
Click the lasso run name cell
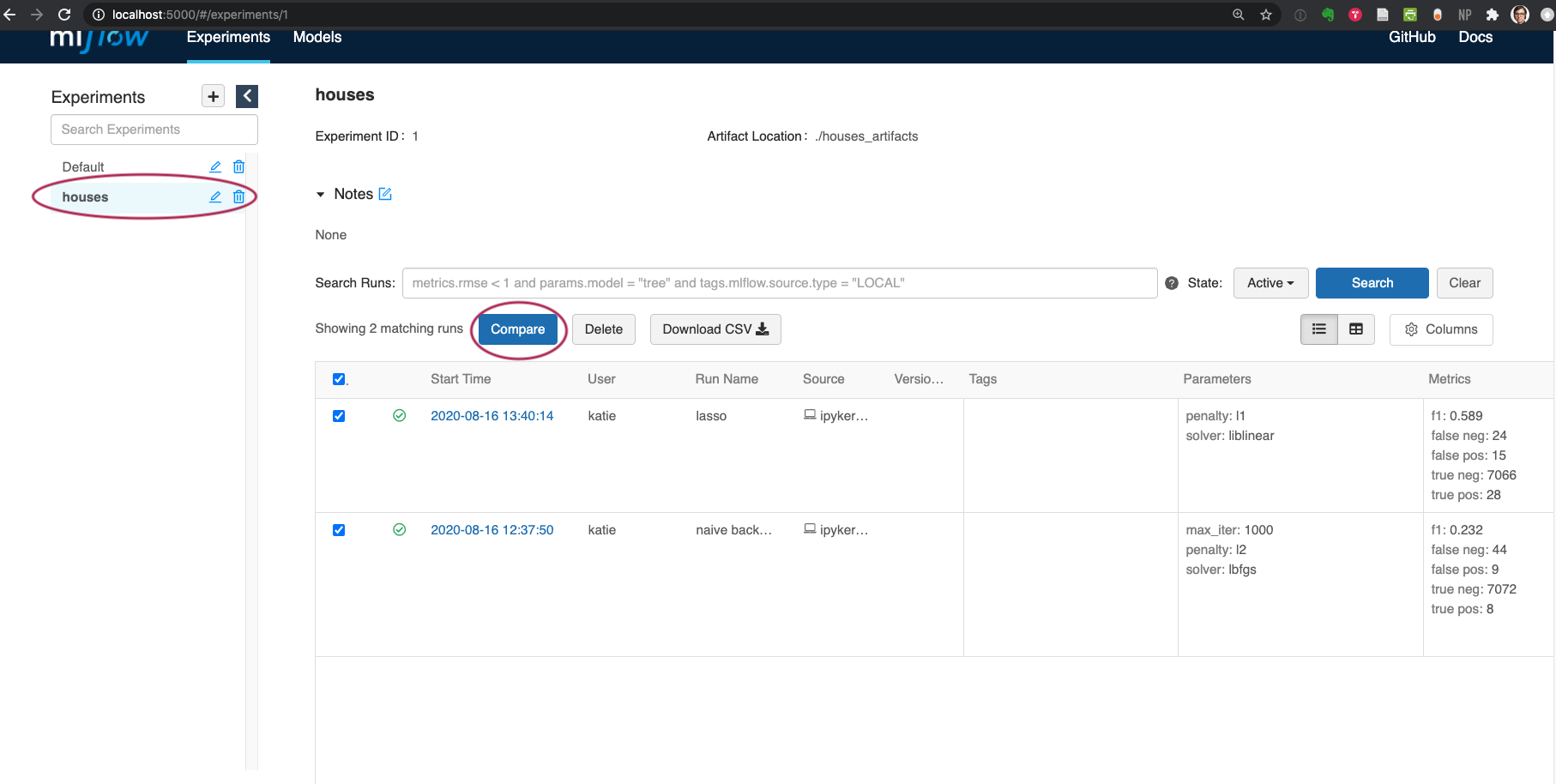pyautogui.click(x=711, y=416)
